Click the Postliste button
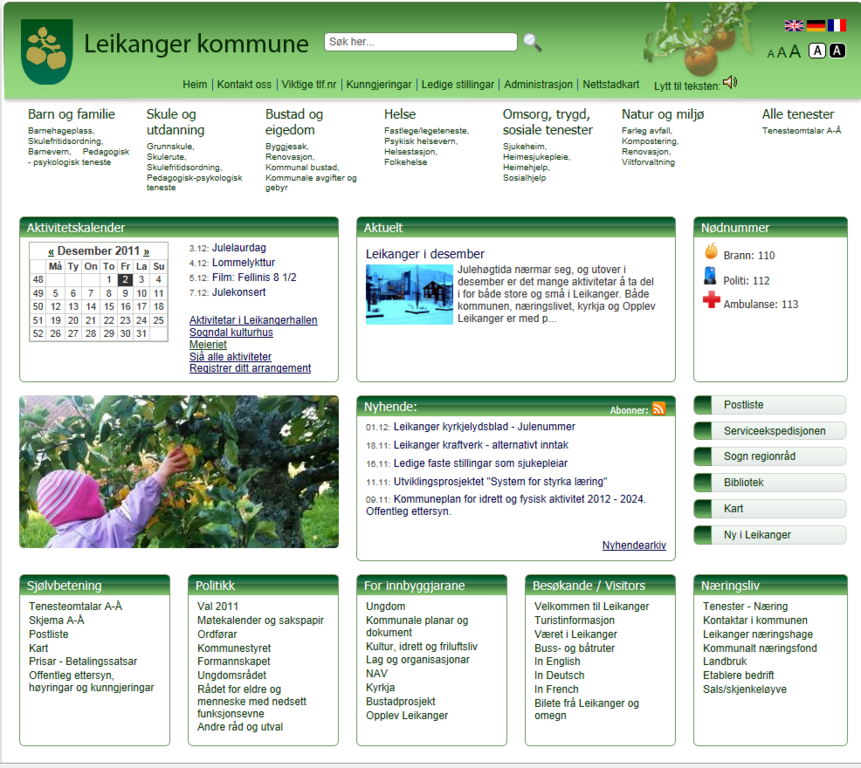 click(x=770, y=405)
